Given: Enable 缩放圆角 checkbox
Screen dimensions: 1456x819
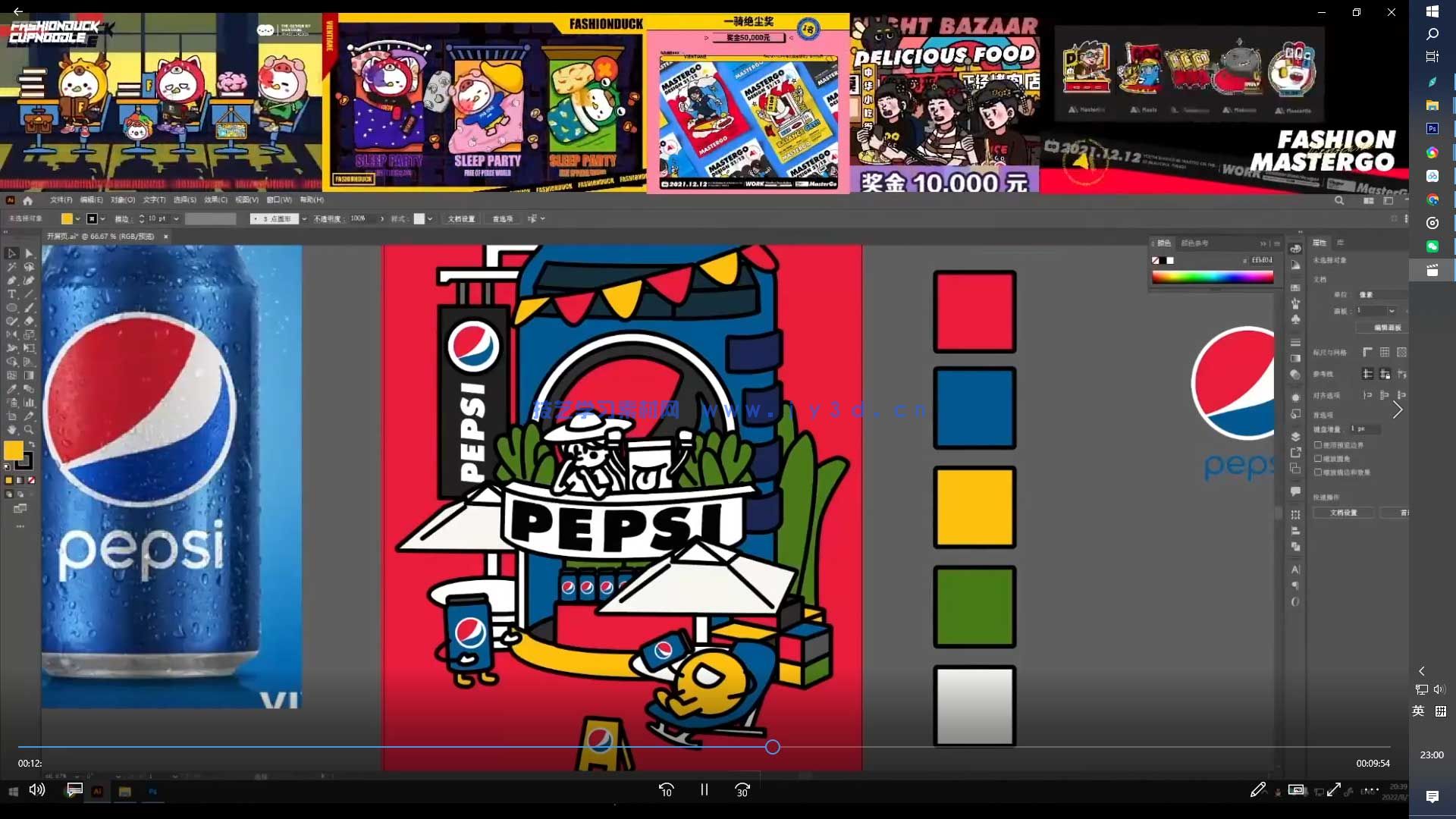Looking at the screenshot, I should (x=1318, y=459).
